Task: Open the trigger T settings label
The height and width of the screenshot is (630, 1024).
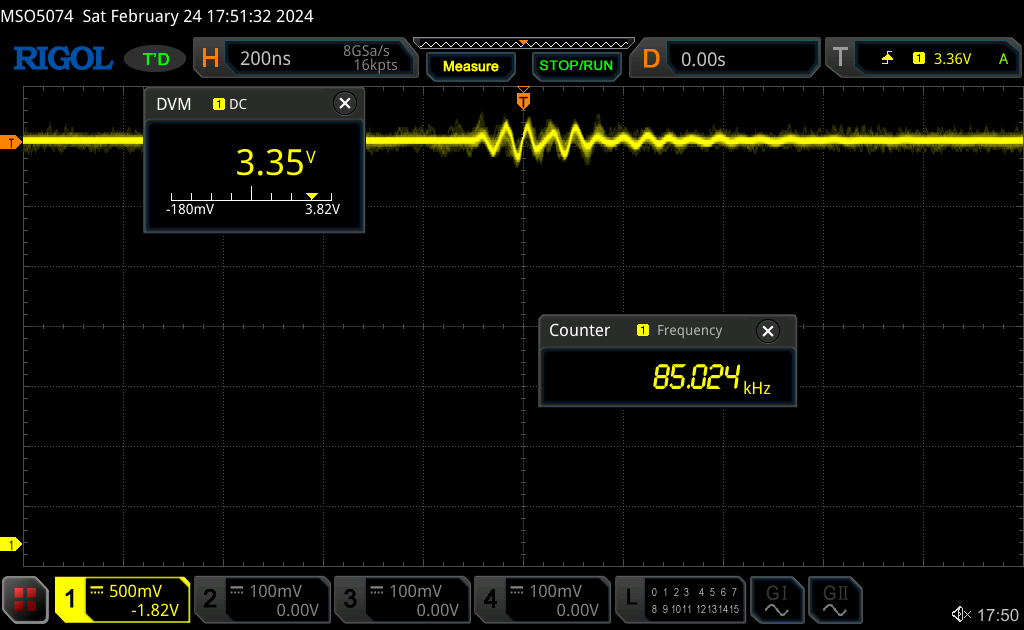Action: tap(840, 57)
